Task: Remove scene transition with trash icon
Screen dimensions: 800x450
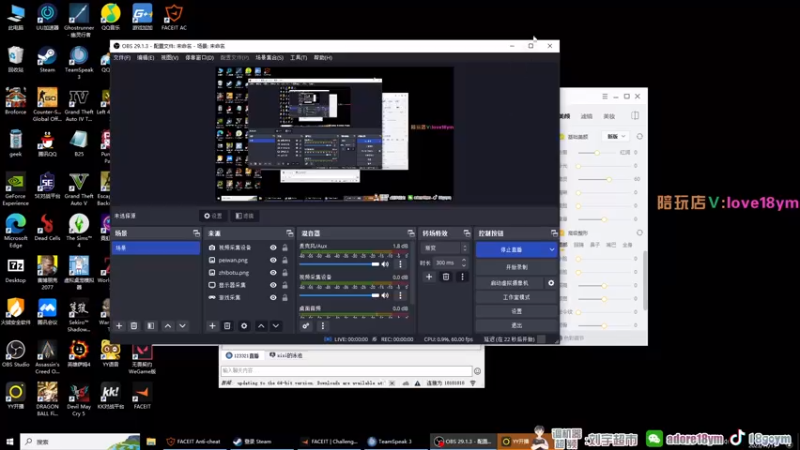Action: pyautogui.click(x=446, y=277)
